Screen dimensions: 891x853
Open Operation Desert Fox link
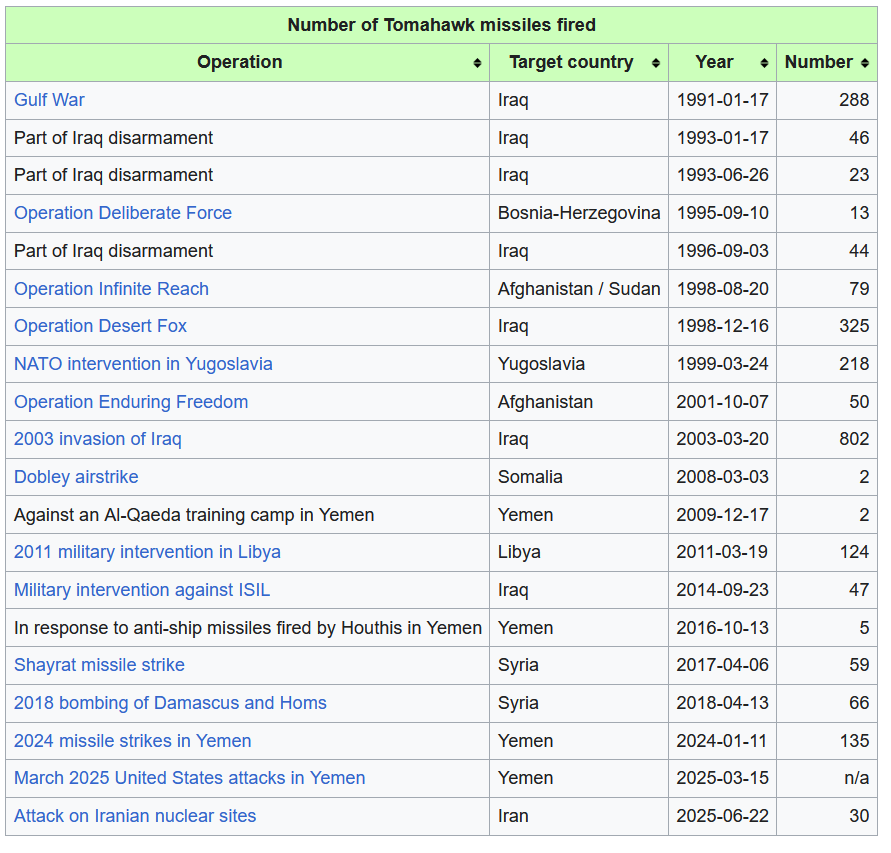tap(100, 326)
